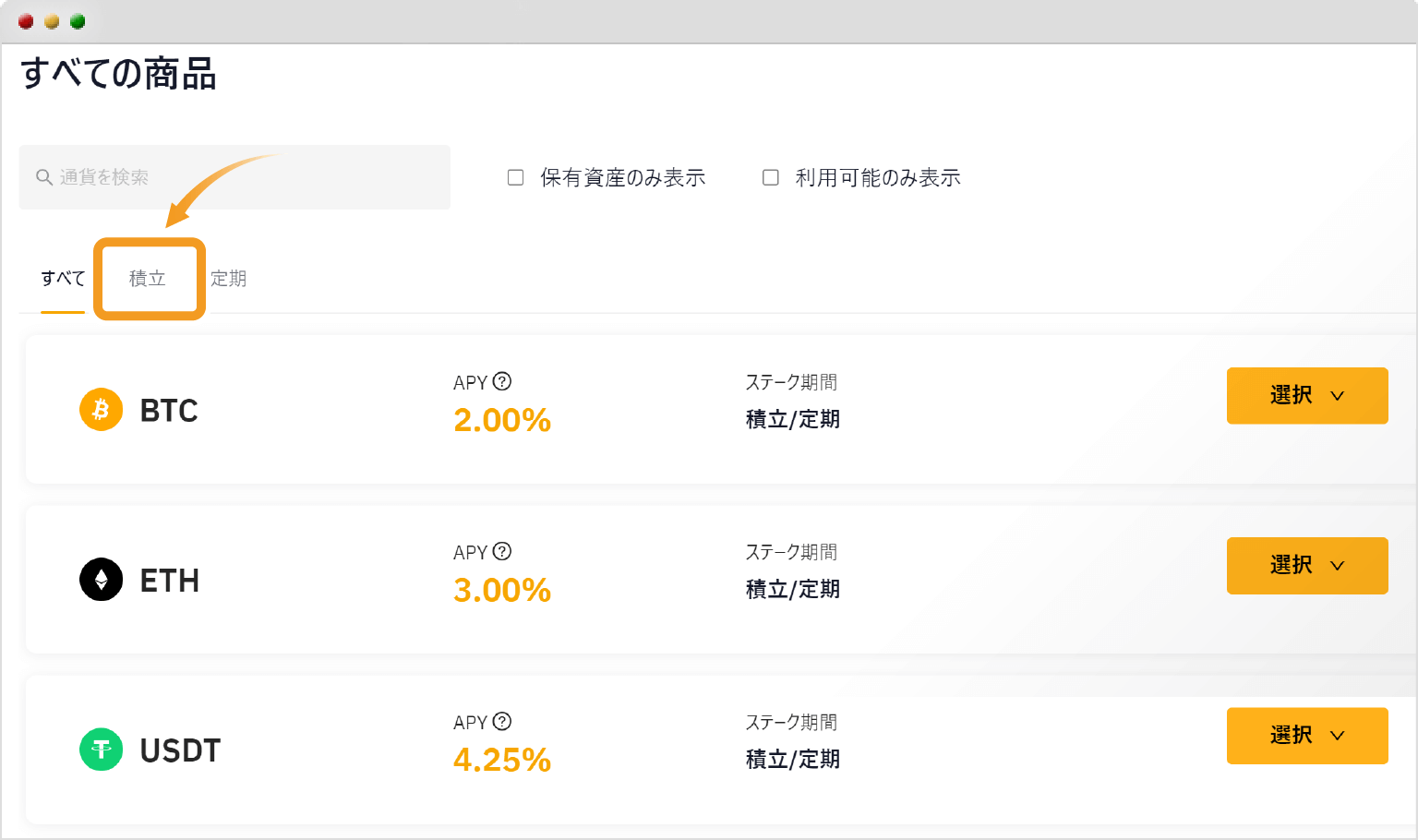
Task: Click the BTC product name
Action: pyautogui.click(x=169, y=410)
